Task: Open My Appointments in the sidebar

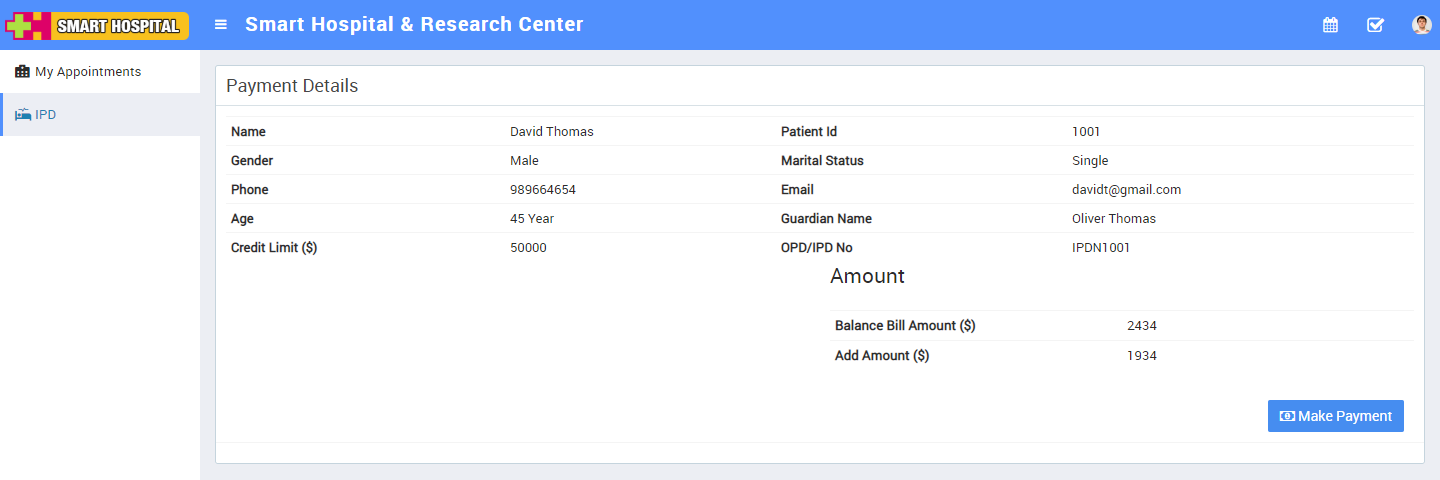Action: click(x=87, y=72)
